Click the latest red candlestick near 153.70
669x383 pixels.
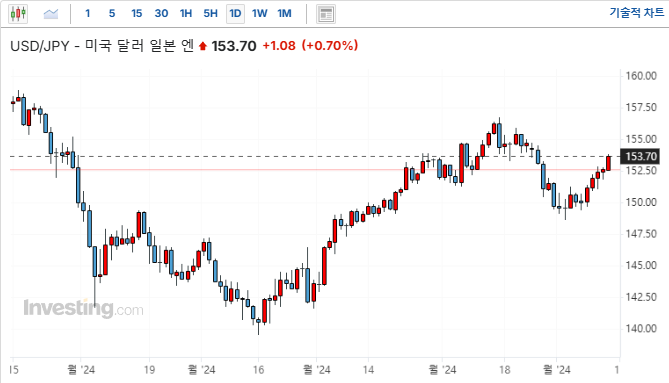(608, 163)
